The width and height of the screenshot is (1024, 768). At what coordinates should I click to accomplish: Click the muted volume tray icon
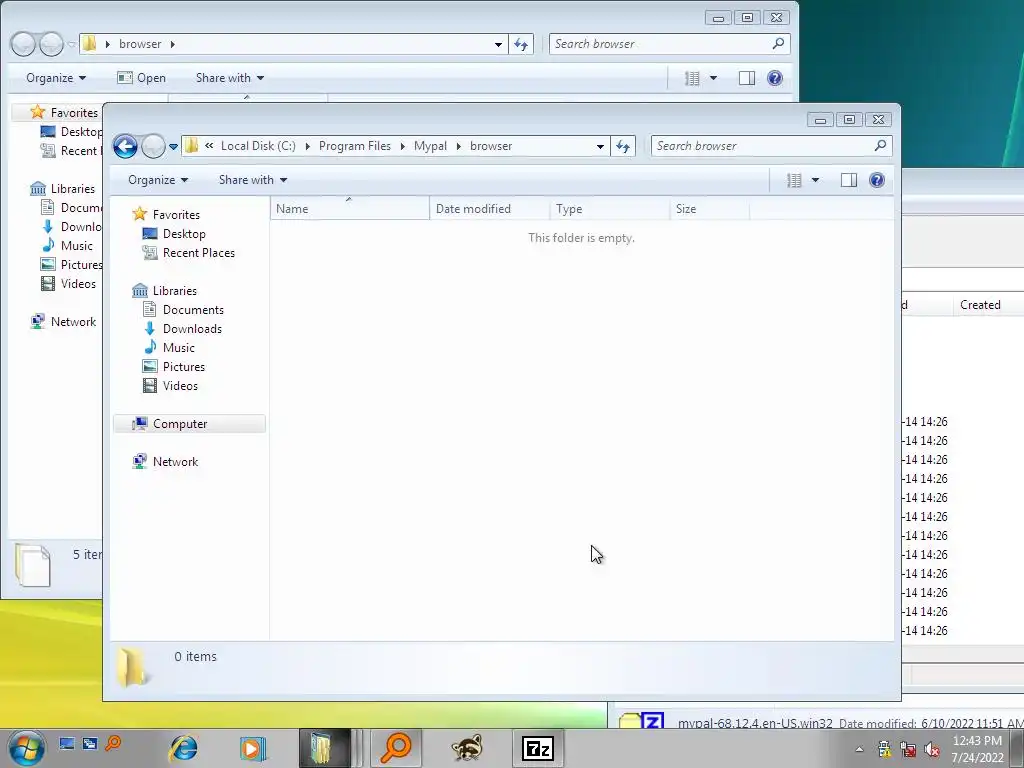coord(932,750)
